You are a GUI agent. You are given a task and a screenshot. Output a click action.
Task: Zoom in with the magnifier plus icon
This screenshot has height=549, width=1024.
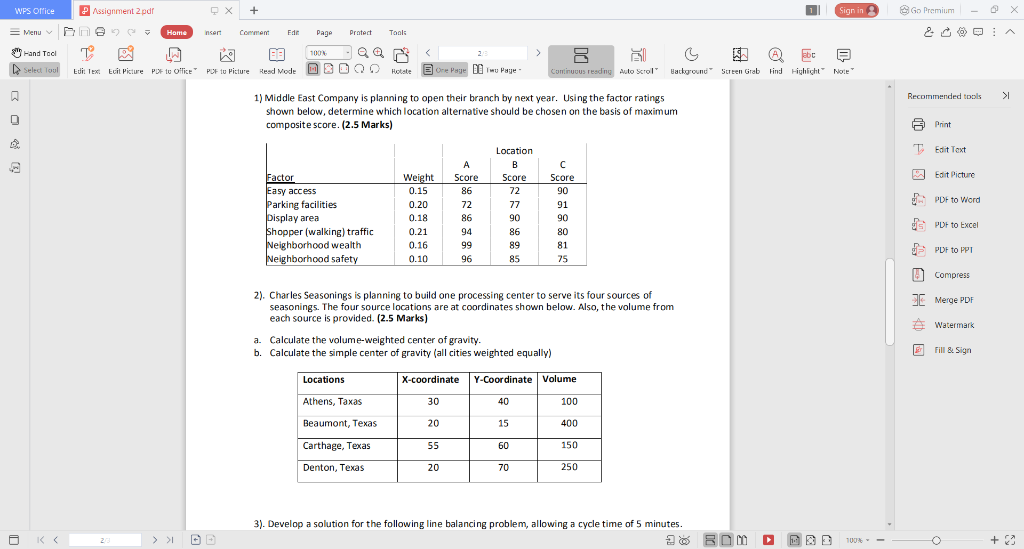pos(378,53)
